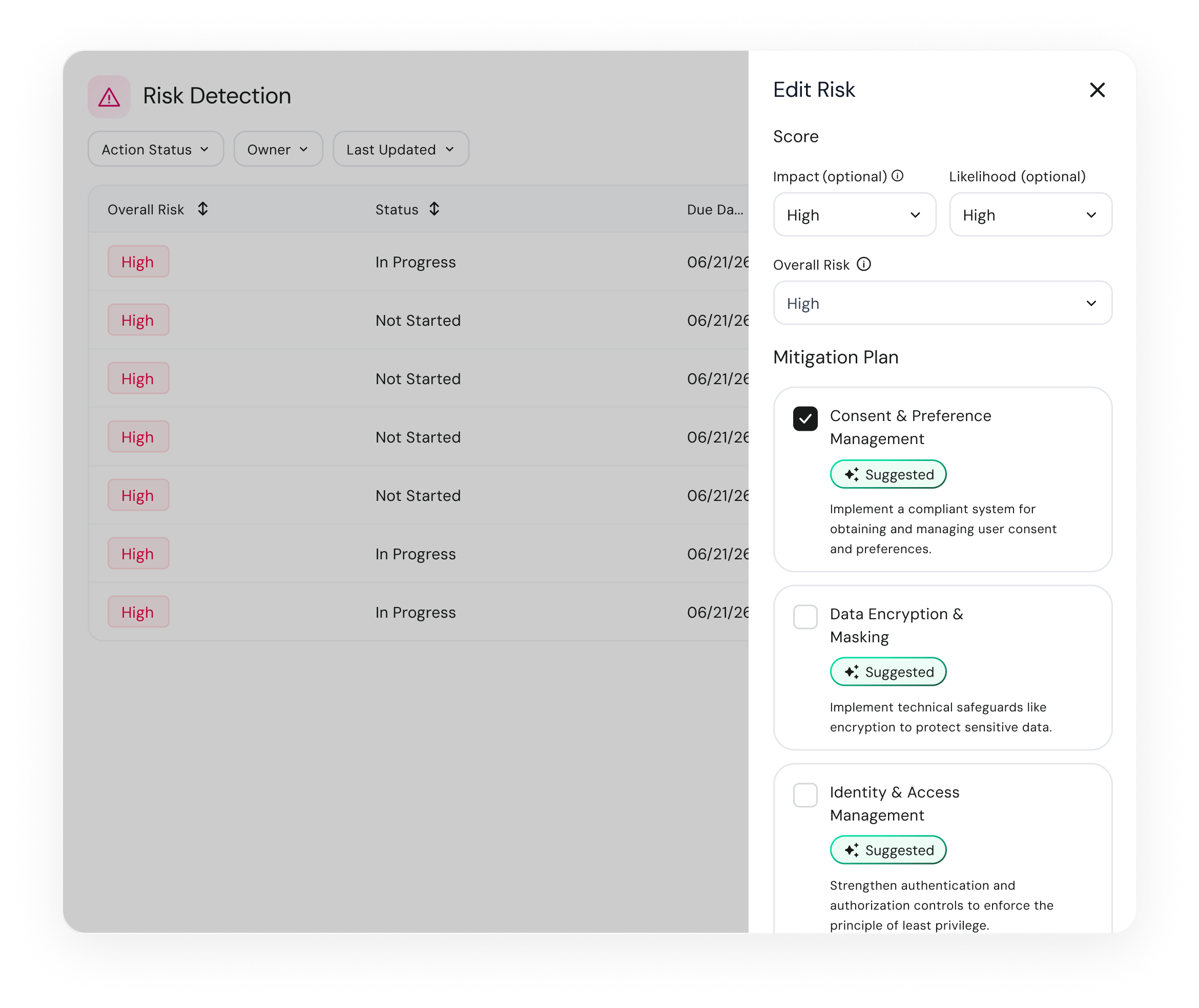Open the Owner filter
This screenshot has width=1199, height=1008.
click(278, 149)
